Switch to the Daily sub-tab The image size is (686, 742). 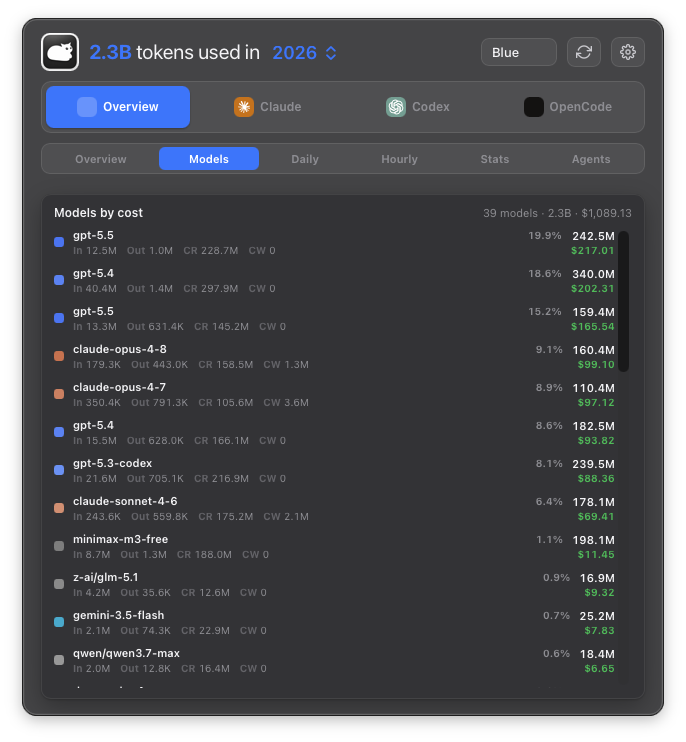click(305, 159)
